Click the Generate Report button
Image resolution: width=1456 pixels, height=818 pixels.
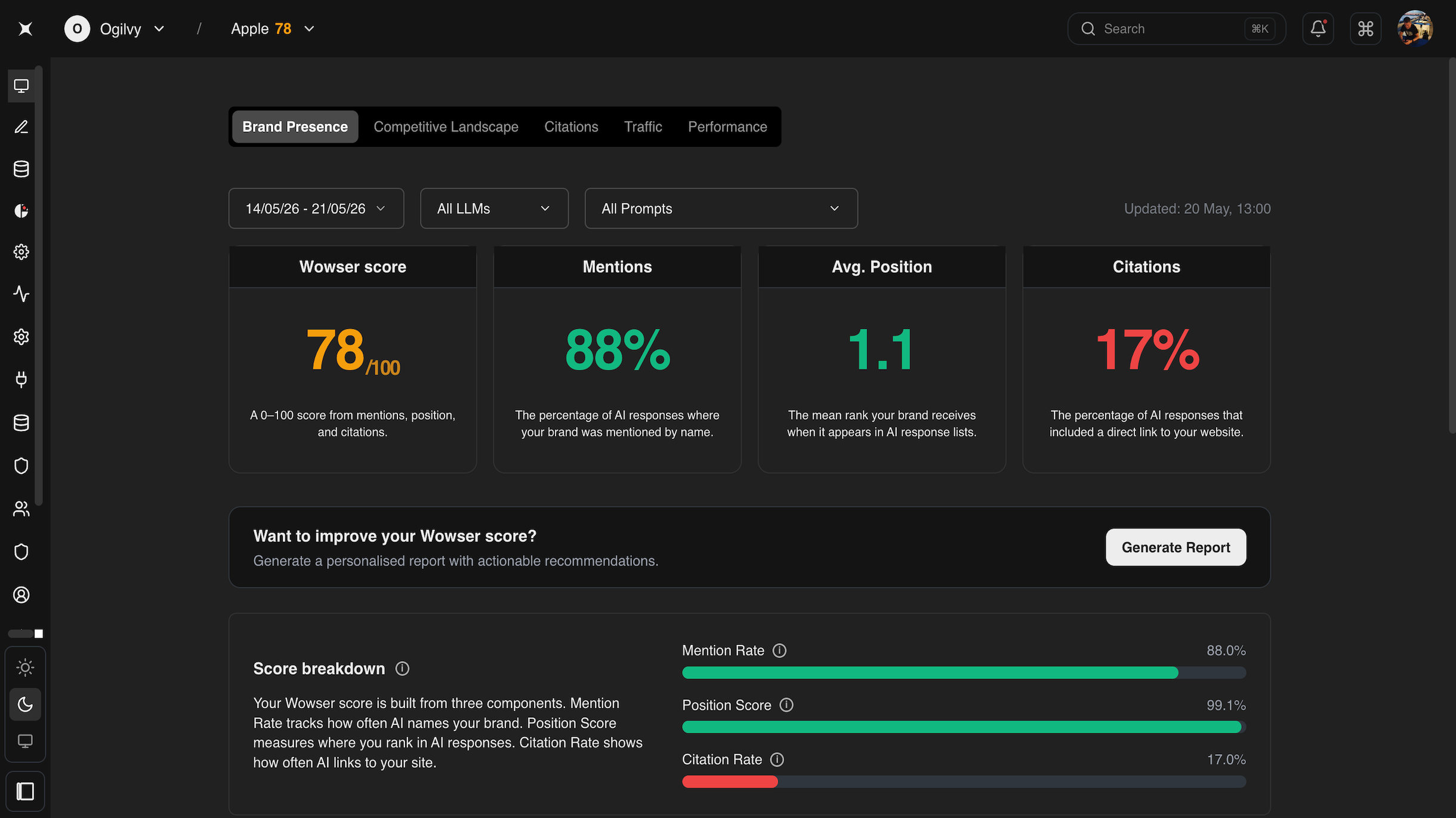pyautogui.click(x=1176, y=547)
